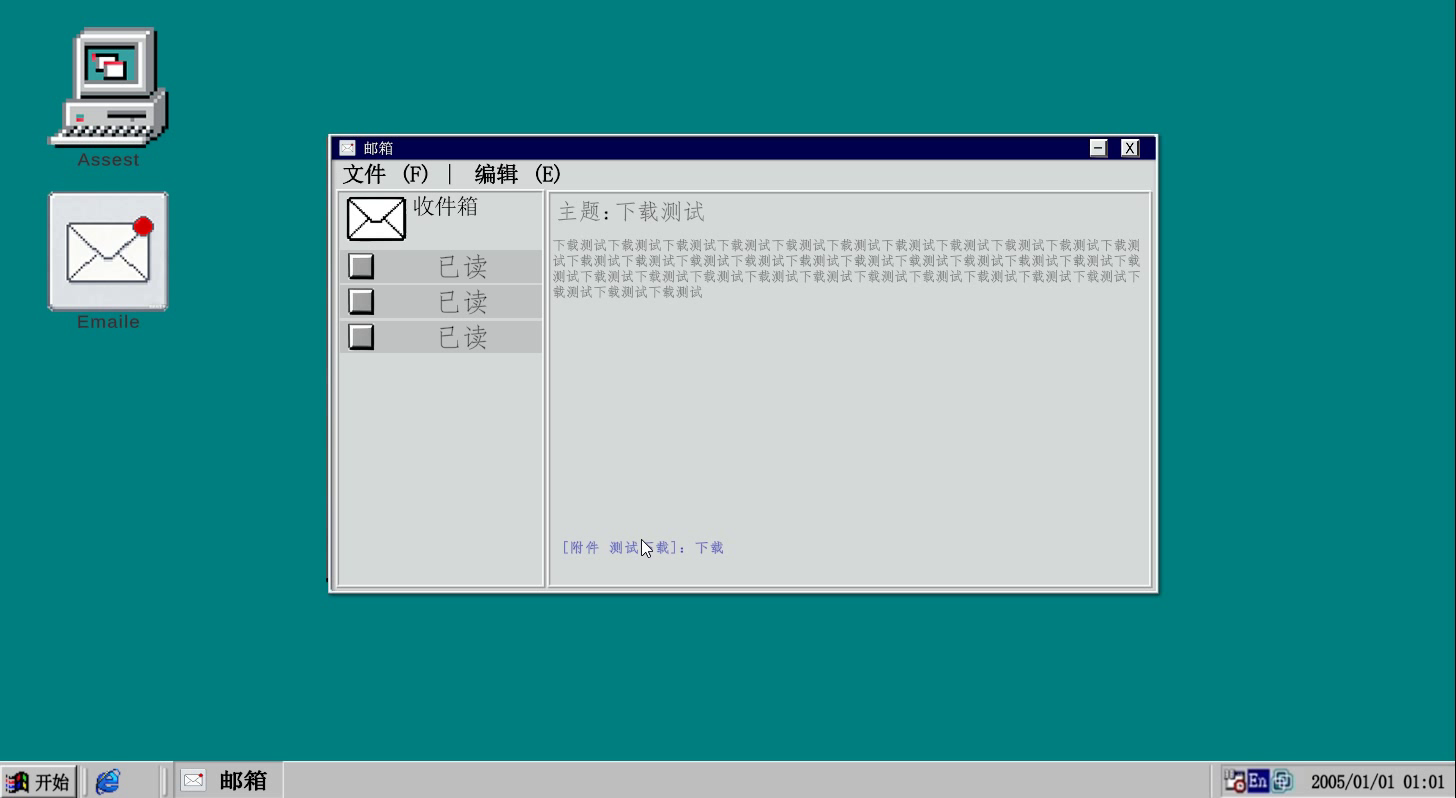Click the date and time clock in tray
Viewport: 1456px width, 798px height.
1377,782
